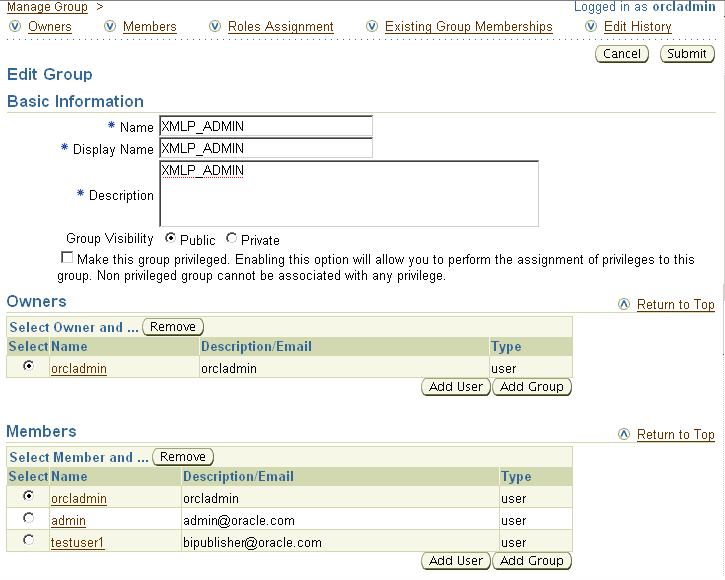The width and height of the screenshot is (725, 580).
Task: Open the Existing Group Memberships section link
Action: point(468,27)
